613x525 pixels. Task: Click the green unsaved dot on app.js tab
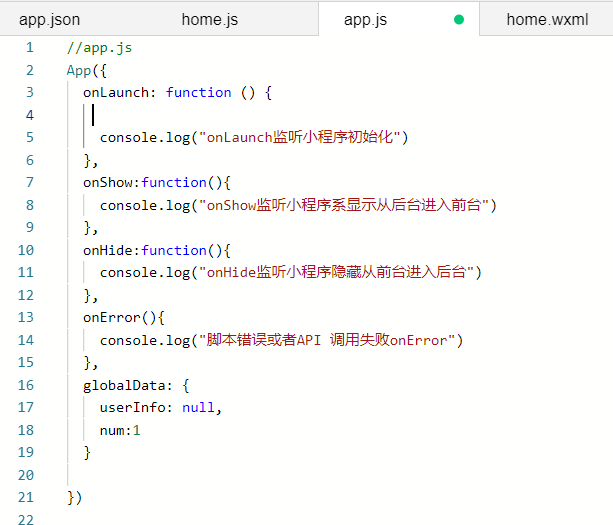point(459,20)
